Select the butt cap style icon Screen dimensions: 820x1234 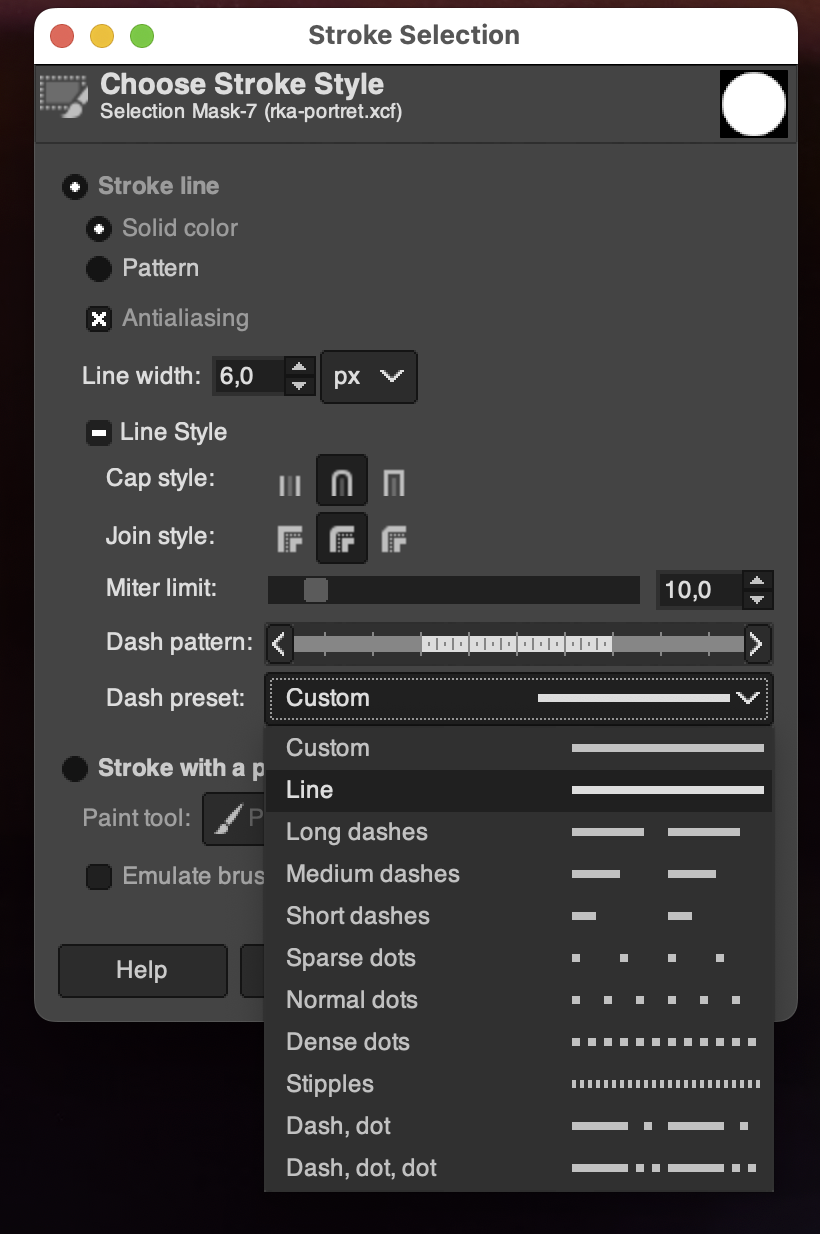290,485
